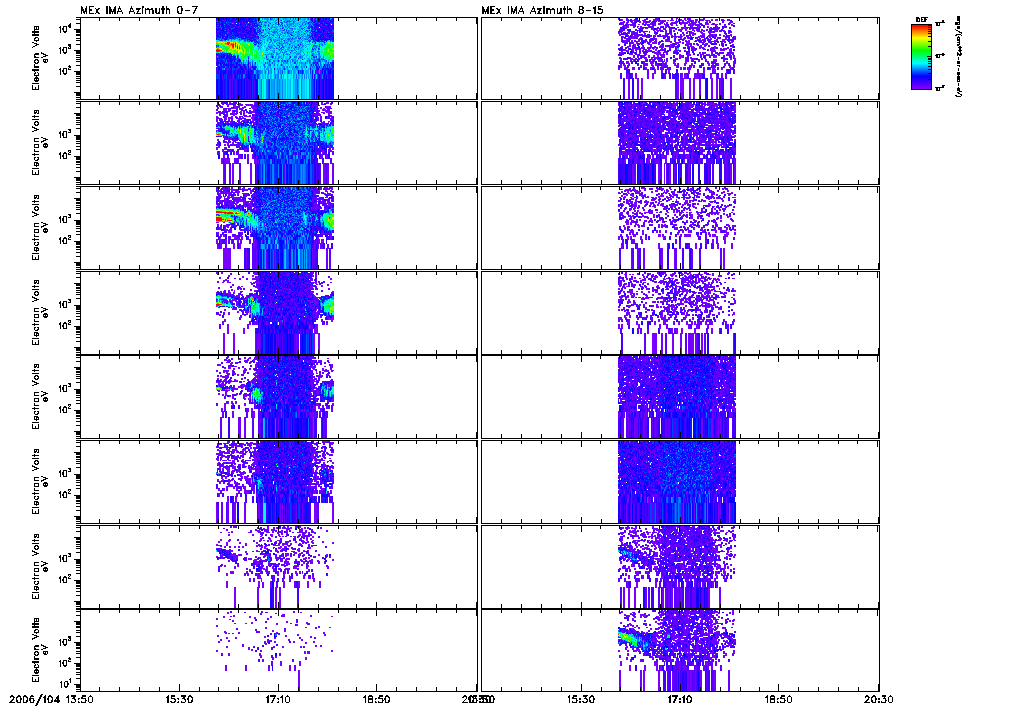The width and height of the screenshot is (1024, 708).
Task: Select the top spectrogram panel in Azimuth 8-15 column
Action: [x=680, y=58]
